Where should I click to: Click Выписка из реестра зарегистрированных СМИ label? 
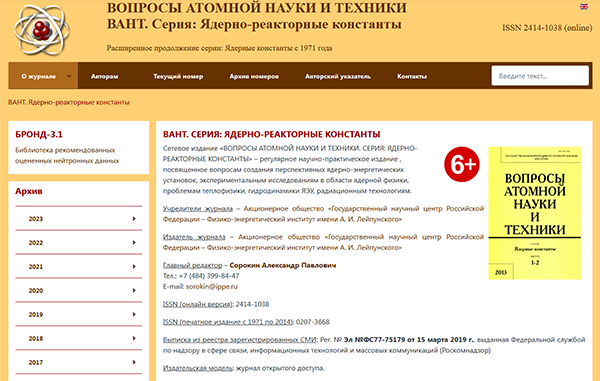(240, 339)
